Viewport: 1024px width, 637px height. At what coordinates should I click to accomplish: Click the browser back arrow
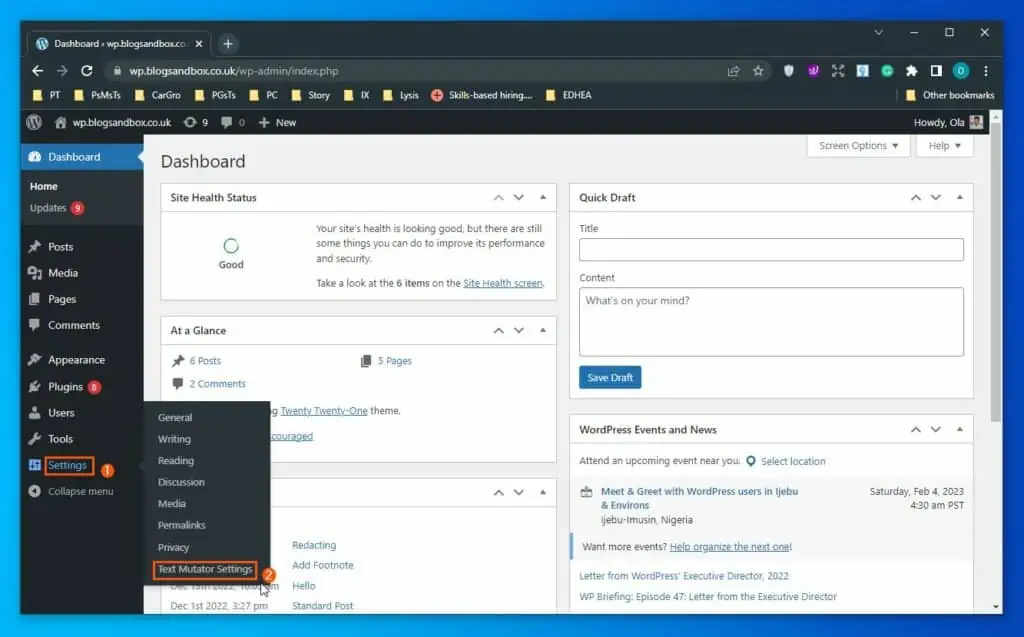coord(37,71)
